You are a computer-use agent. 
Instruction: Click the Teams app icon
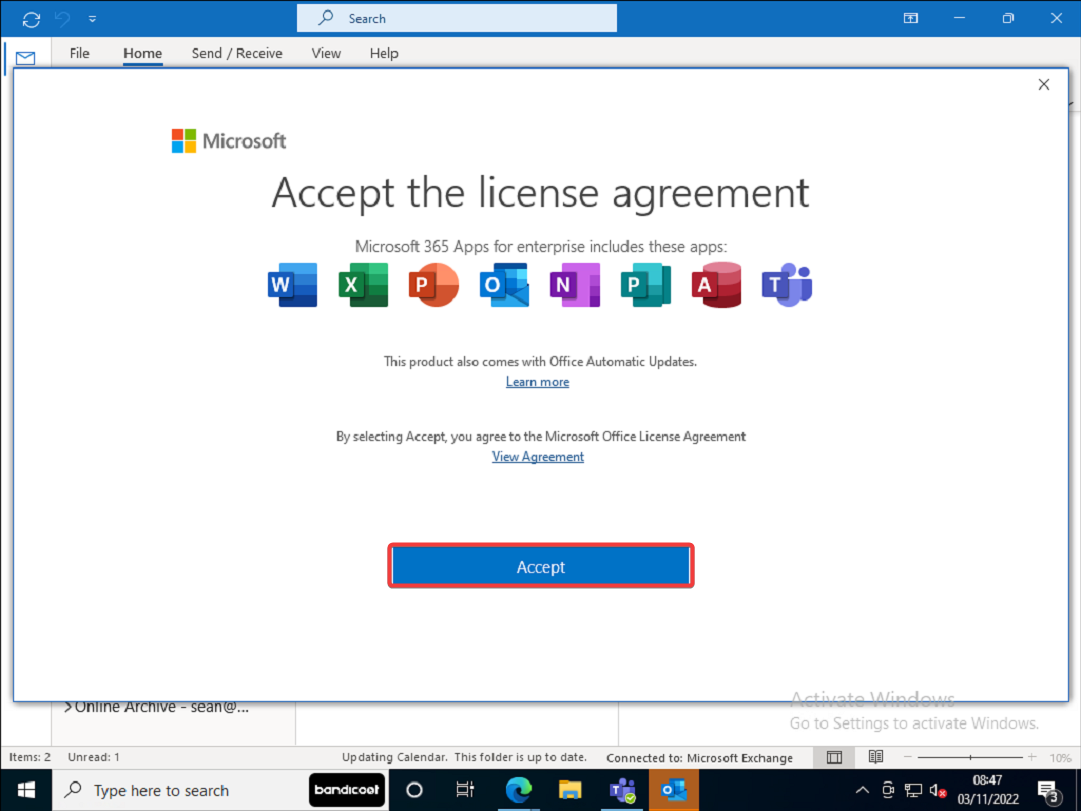pyautogui.click(x=787, y=285)
